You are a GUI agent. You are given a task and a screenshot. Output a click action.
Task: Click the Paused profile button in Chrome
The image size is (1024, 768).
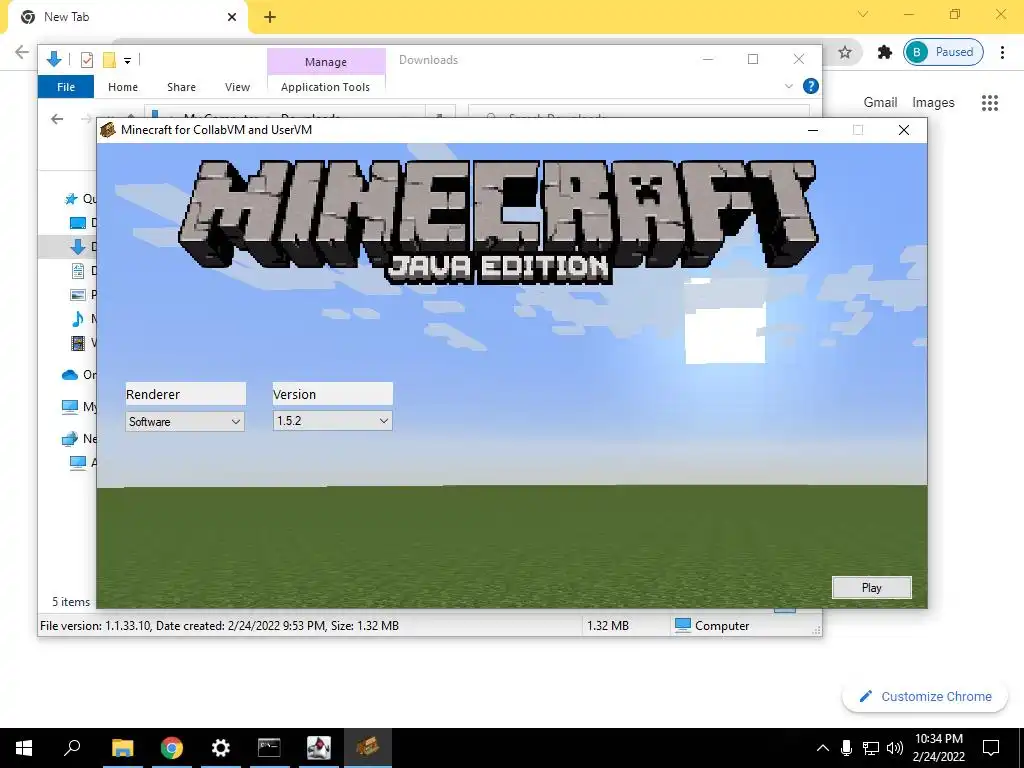(x=944, y=52)
